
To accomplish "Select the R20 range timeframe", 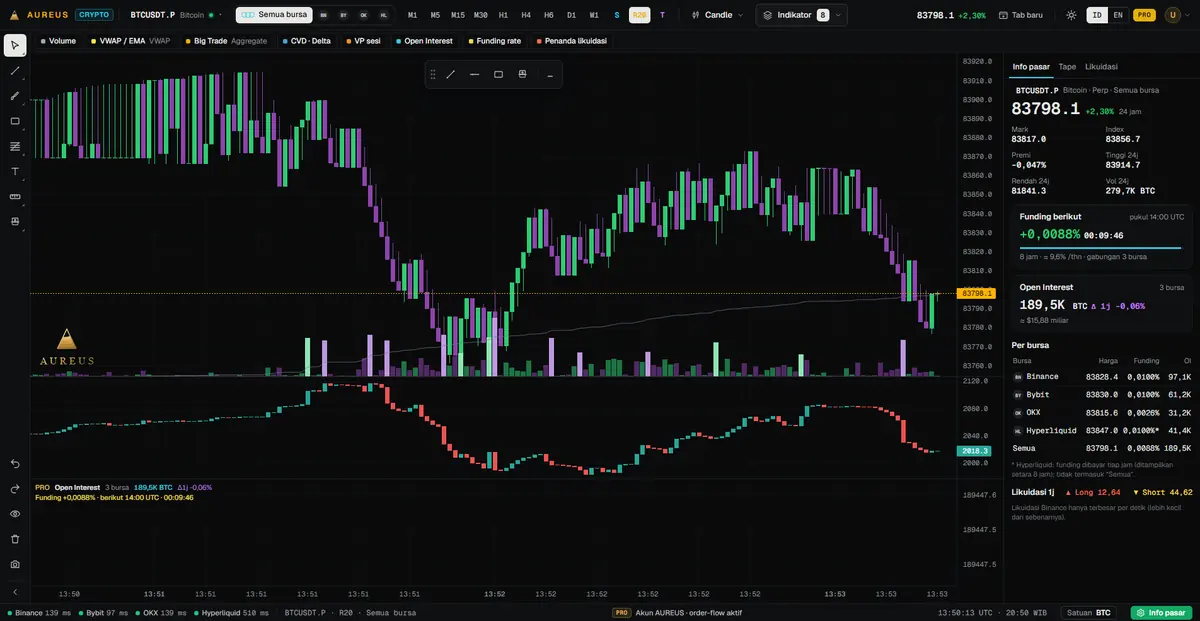I will click(640, 15).
